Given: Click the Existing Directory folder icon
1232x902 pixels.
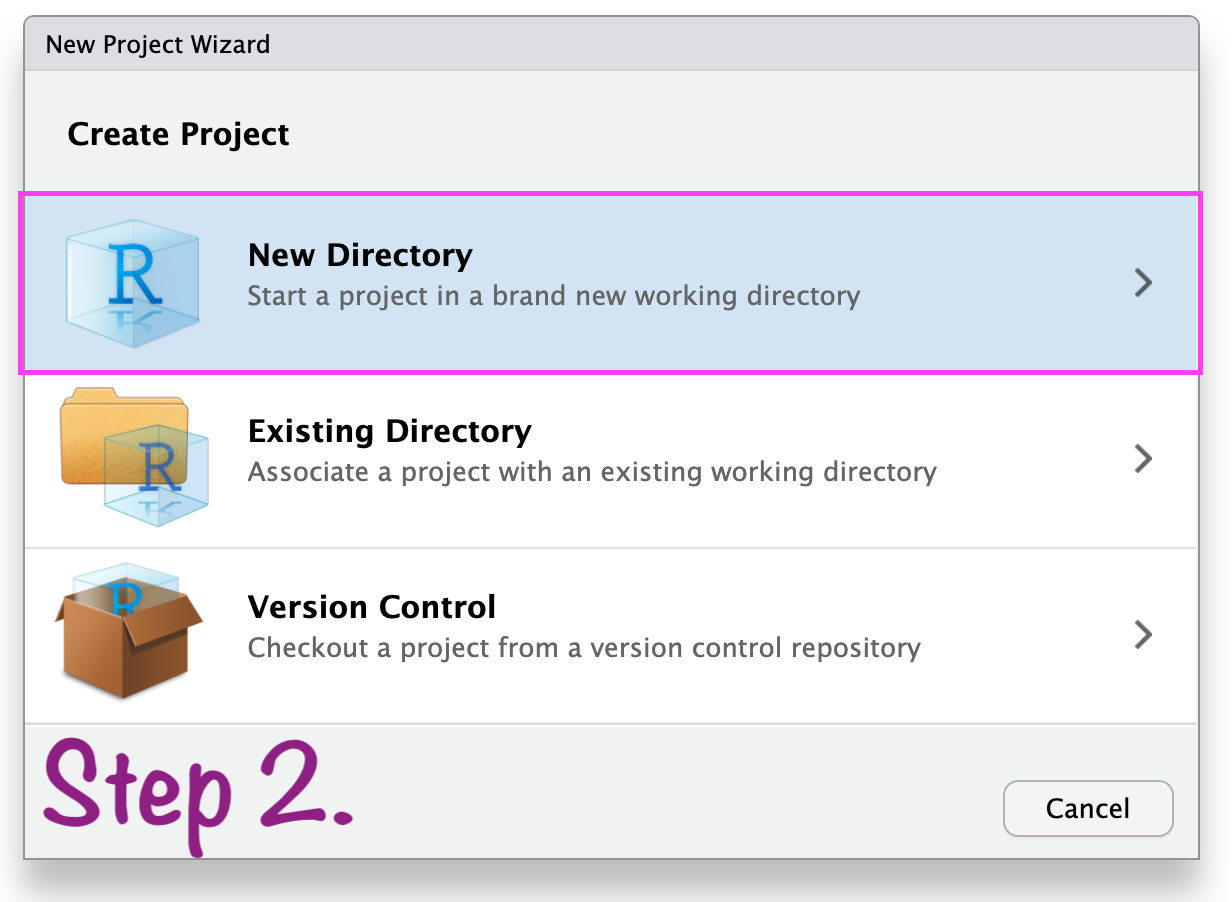Looking at the screenshot, I should [x=133, y=457].
